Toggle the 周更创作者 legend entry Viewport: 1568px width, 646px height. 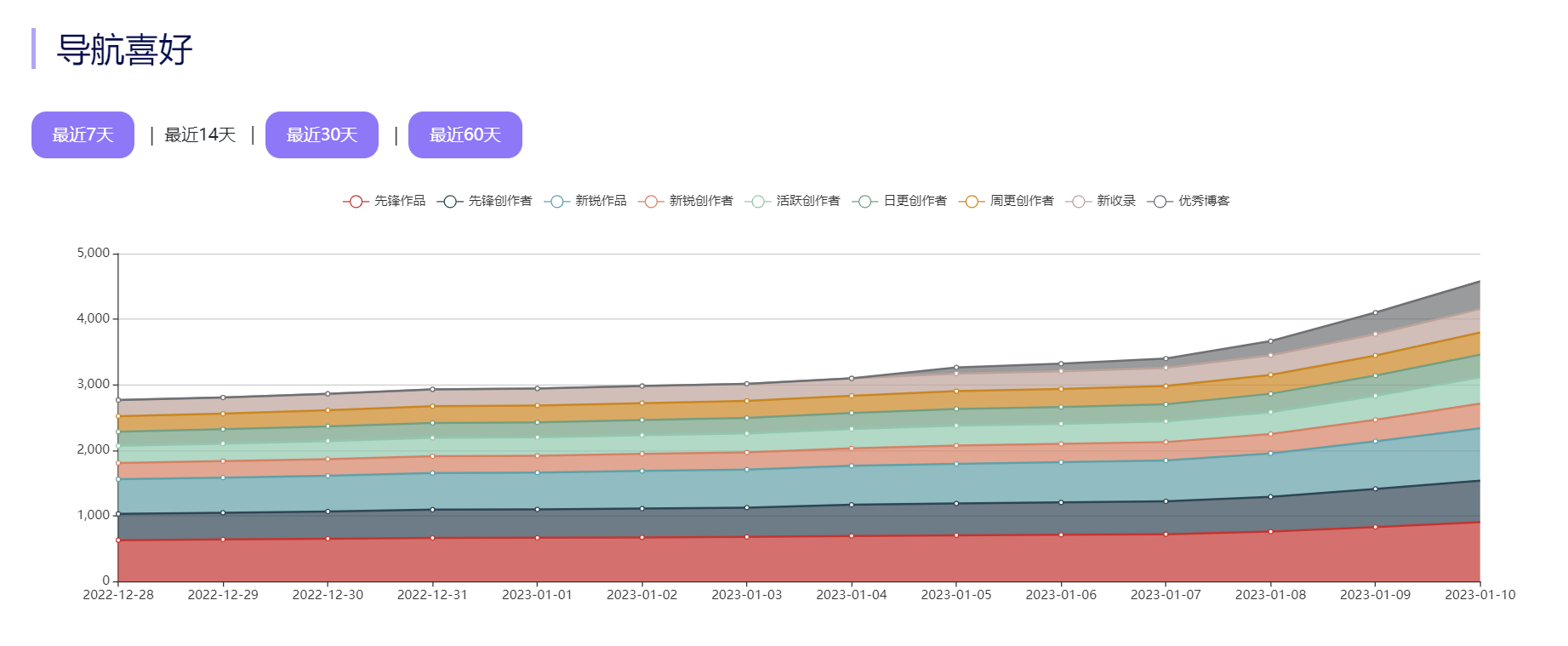tap(1006, 201)
